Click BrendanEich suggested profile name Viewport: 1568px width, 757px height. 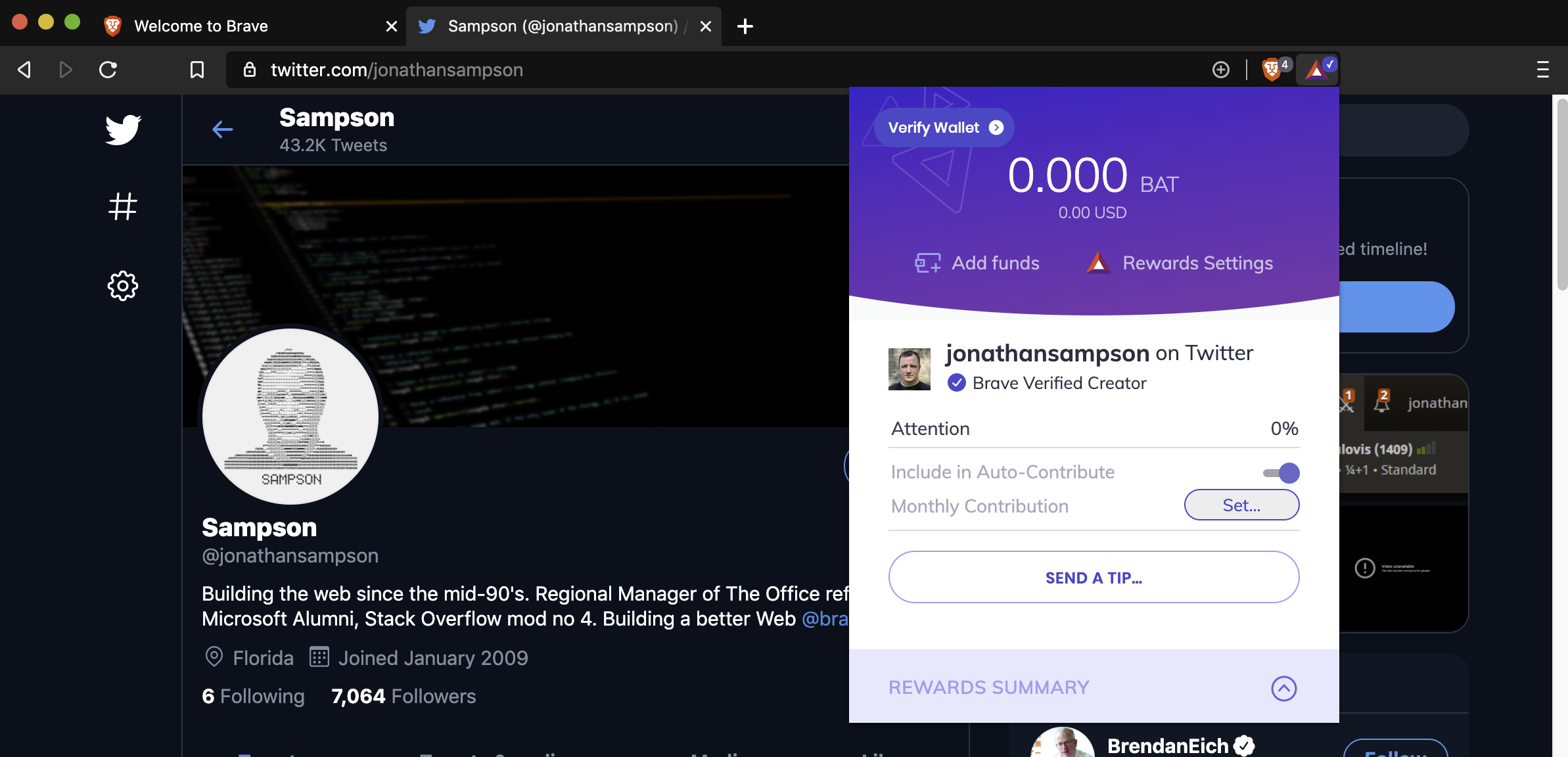1168,746
